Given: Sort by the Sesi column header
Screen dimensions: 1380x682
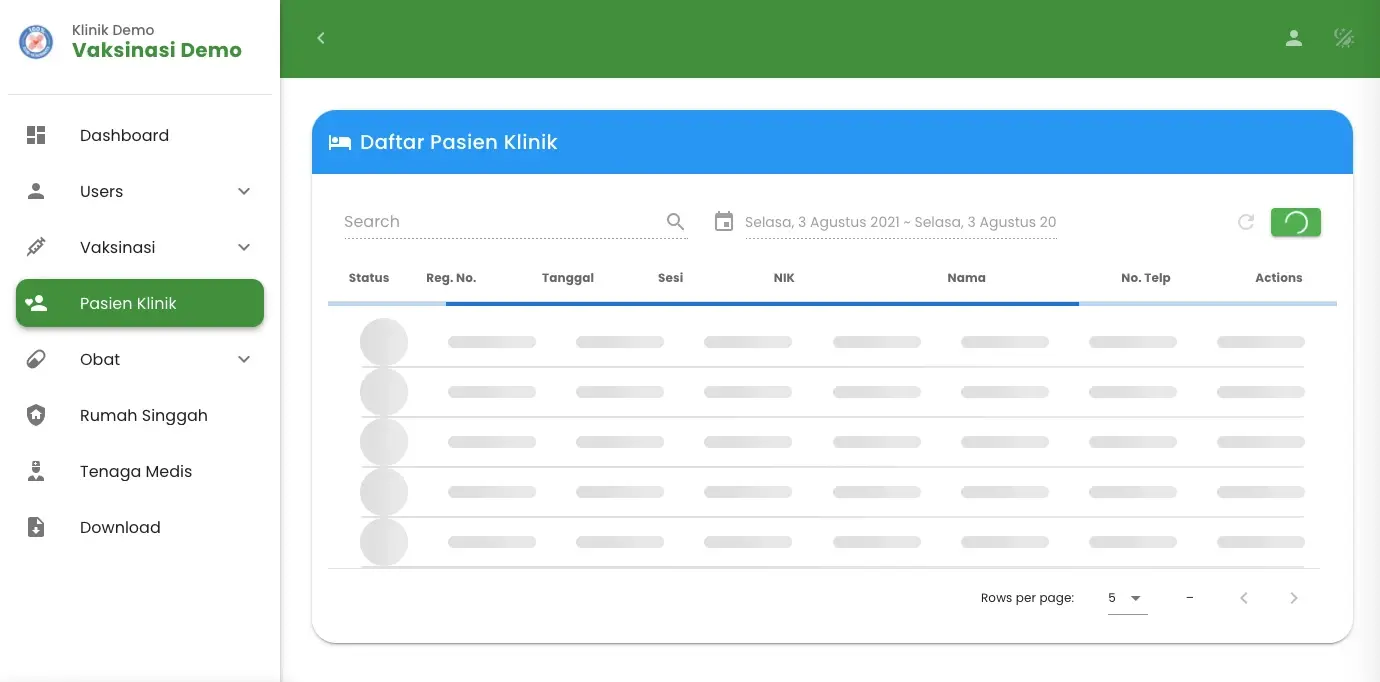Looking at the screenshot, I should point(671,278).
